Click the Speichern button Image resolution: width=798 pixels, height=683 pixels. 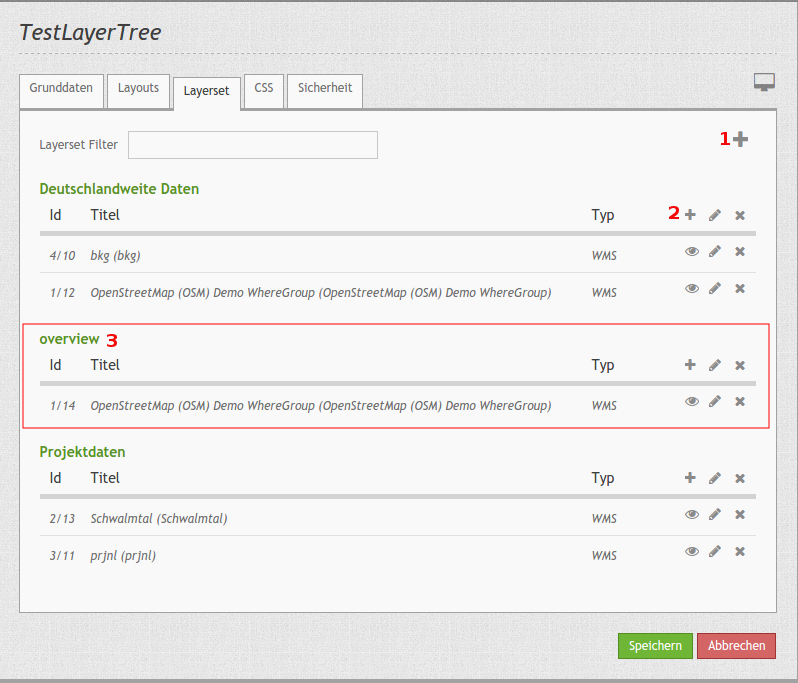pos(655,646)
